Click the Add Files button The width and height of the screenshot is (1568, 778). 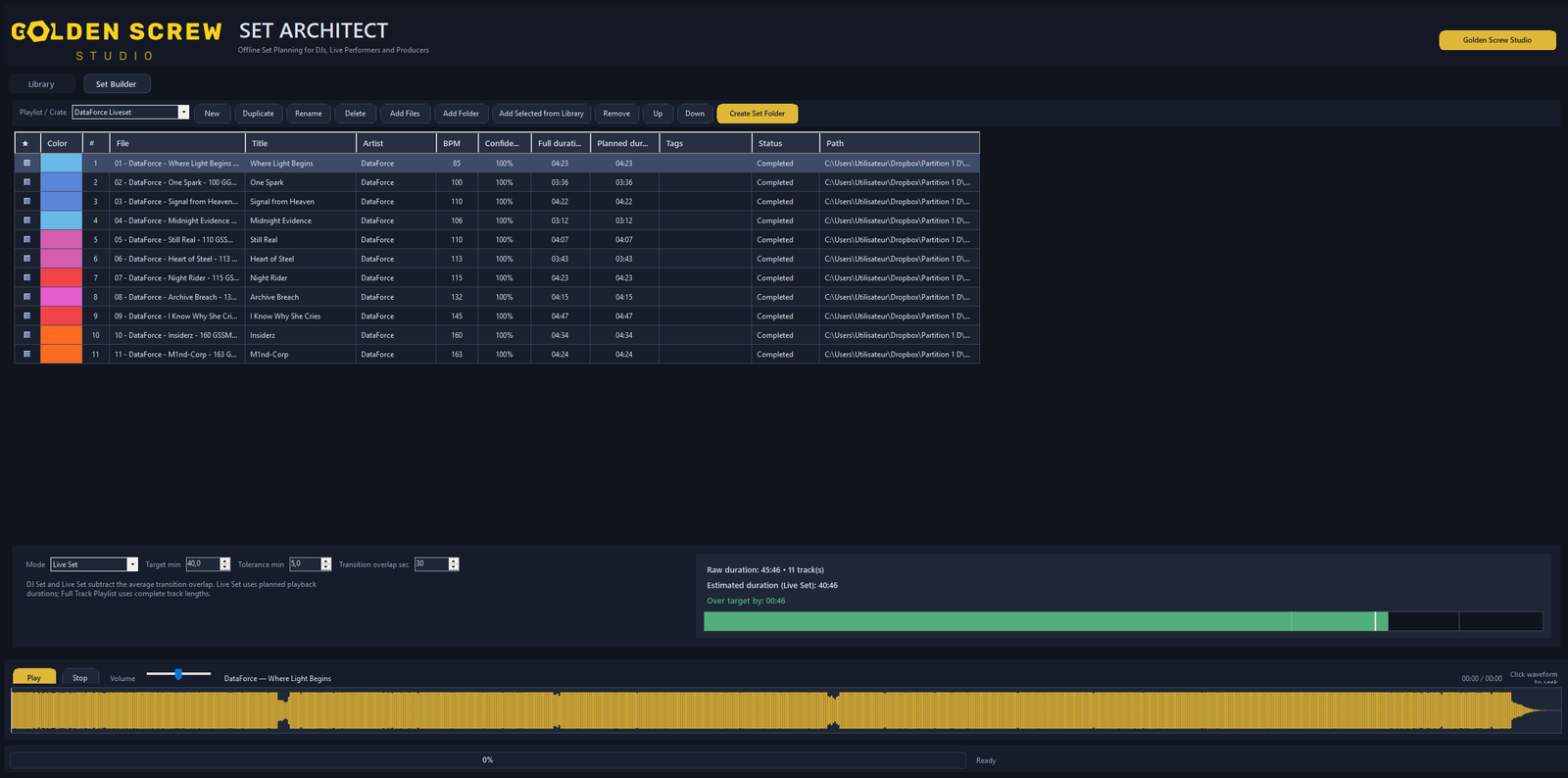point(405,114)
